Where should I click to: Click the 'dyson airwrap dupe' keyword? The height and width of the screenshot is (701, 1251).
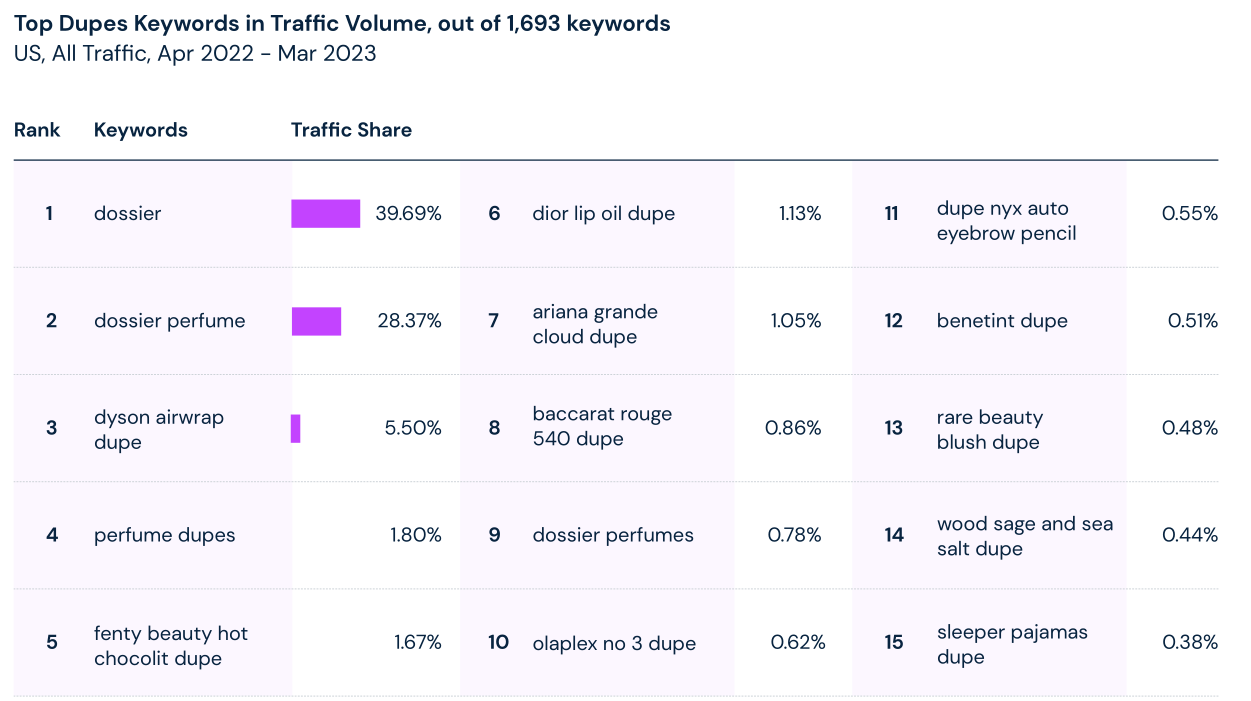tap(158, 429)
